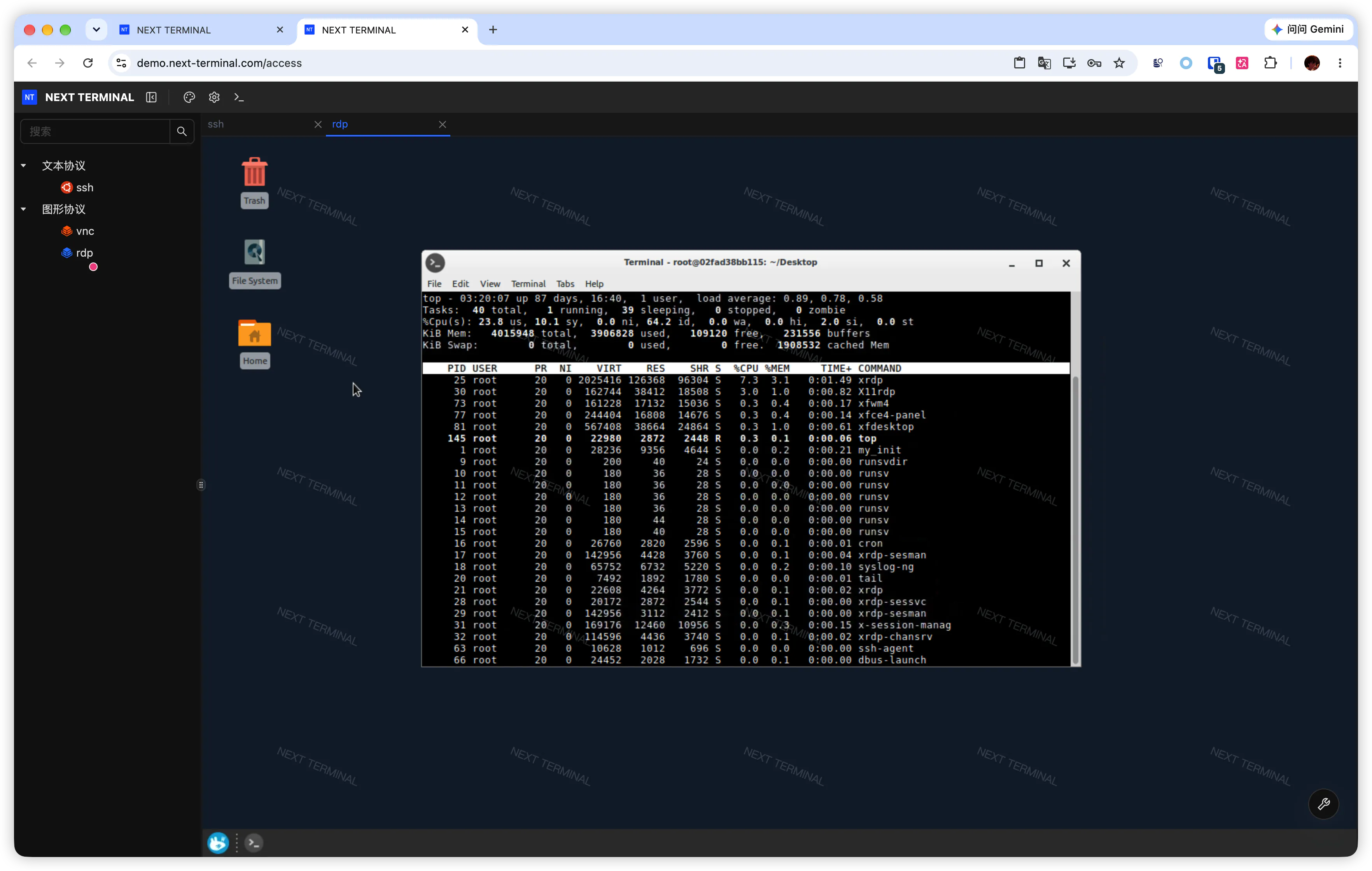Select the ssh asset in sidebar
This screenshot has width=1372, height=871.
[x=77, y=187]
